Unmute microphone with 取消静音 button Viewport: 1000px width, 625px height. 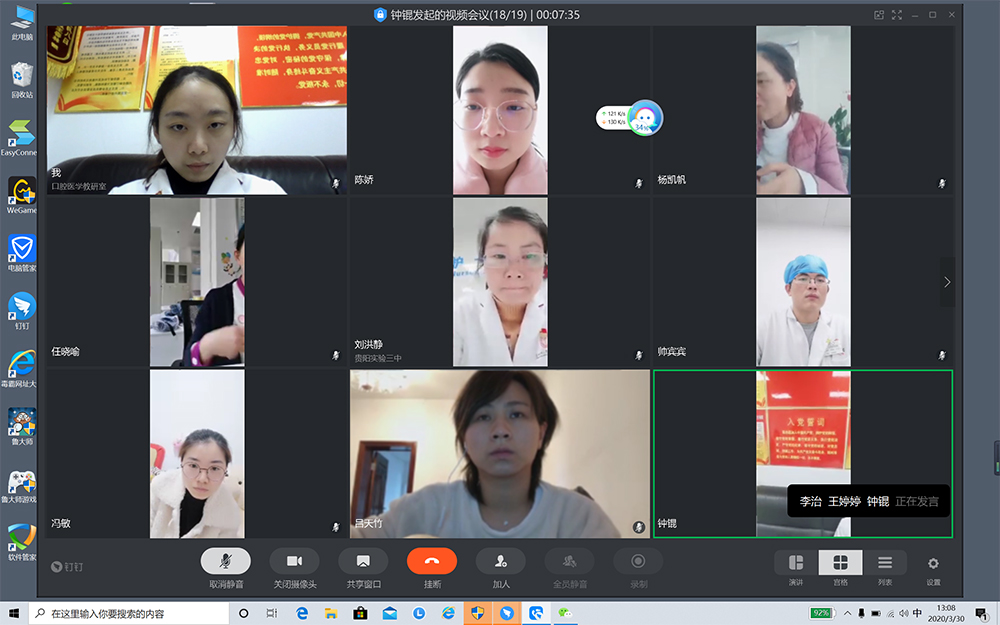click(x=226, y=562)
